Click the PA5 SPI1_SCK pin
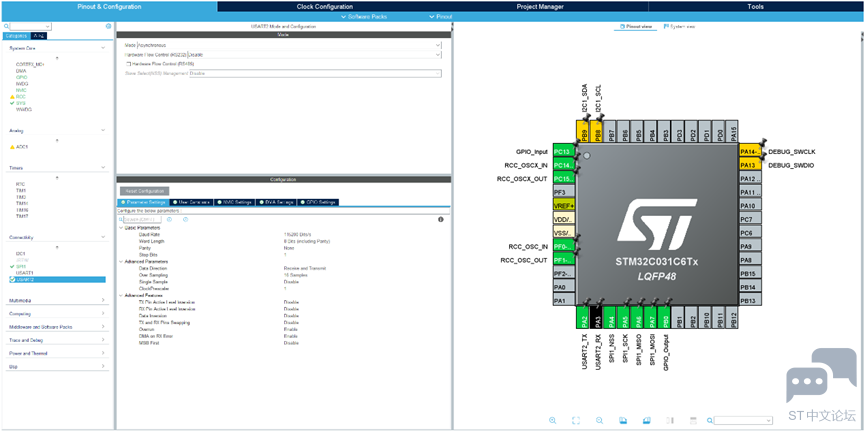The height and width of the screenshot is (431, 865). pos(624,317)
